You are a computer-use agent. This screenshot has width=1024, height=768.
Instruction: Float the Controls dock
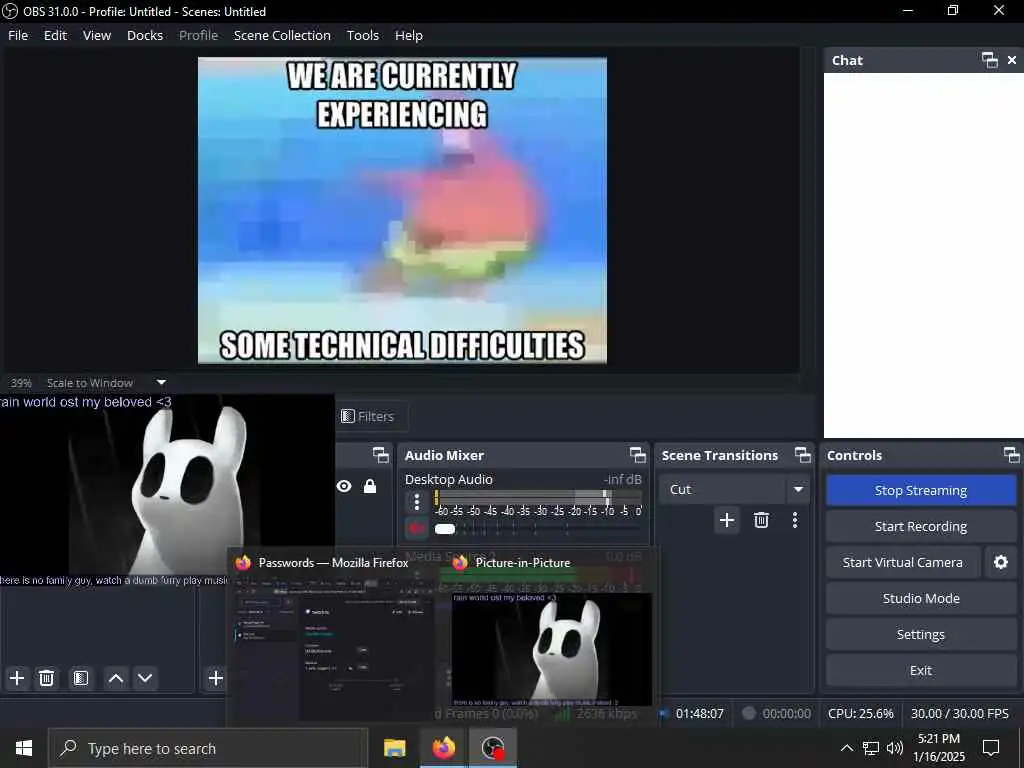tap(1012, 455)
